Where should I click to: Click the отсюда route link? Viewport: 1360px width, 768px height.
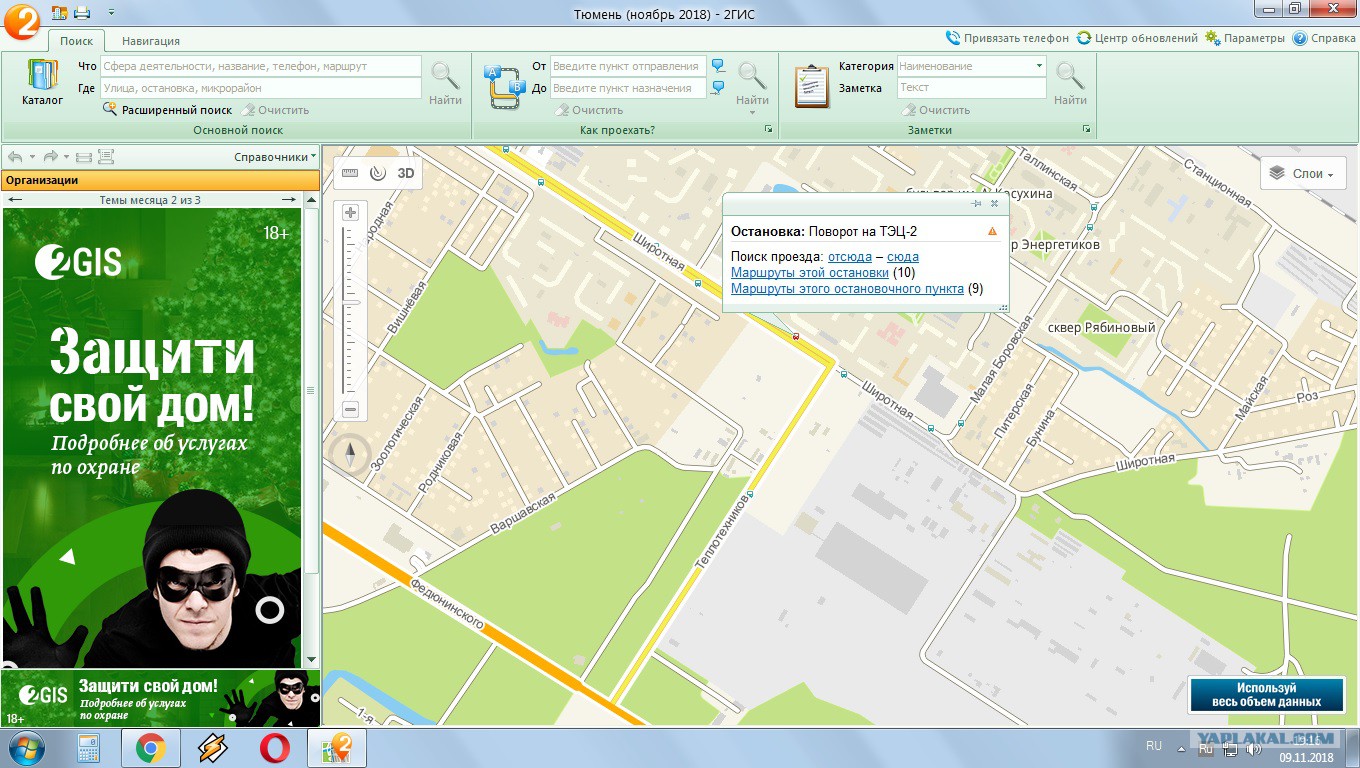pyautogui.click(x=850, y=257)
